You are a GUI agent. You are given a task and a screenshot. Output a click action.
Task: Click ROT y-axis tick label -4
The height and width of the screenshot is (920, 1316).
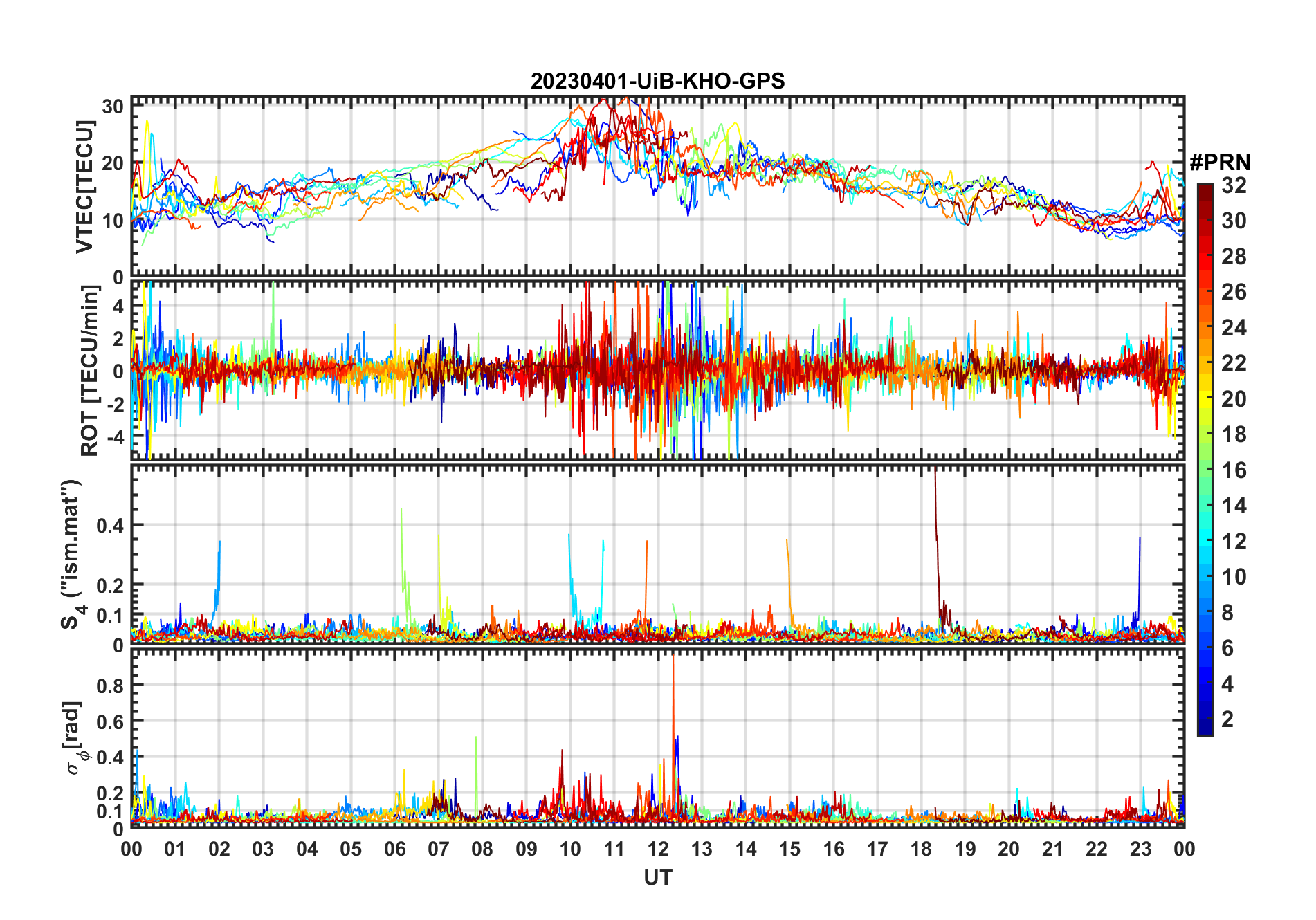tap(114, 437)
